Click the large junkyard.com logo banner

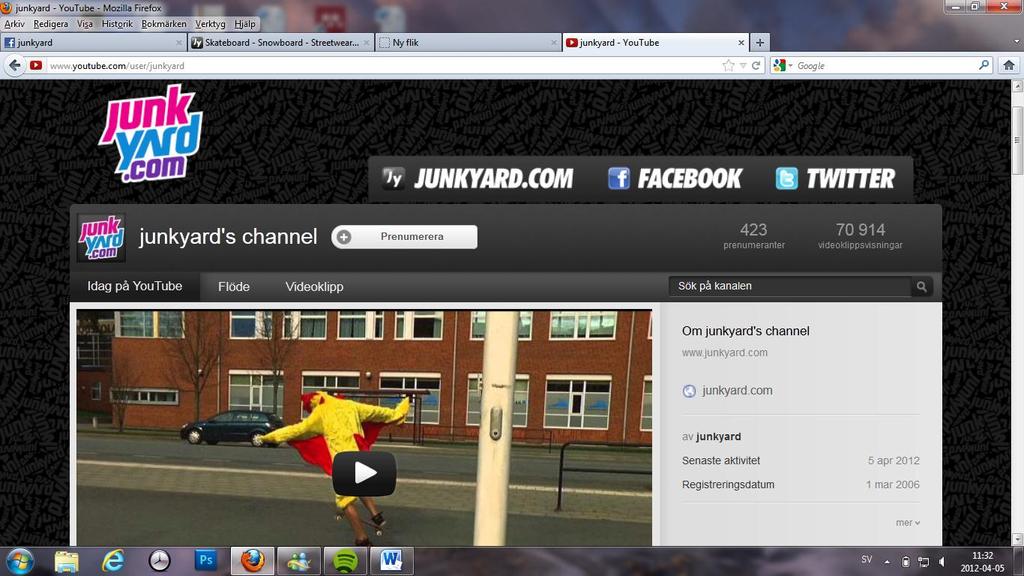(151, 133)
